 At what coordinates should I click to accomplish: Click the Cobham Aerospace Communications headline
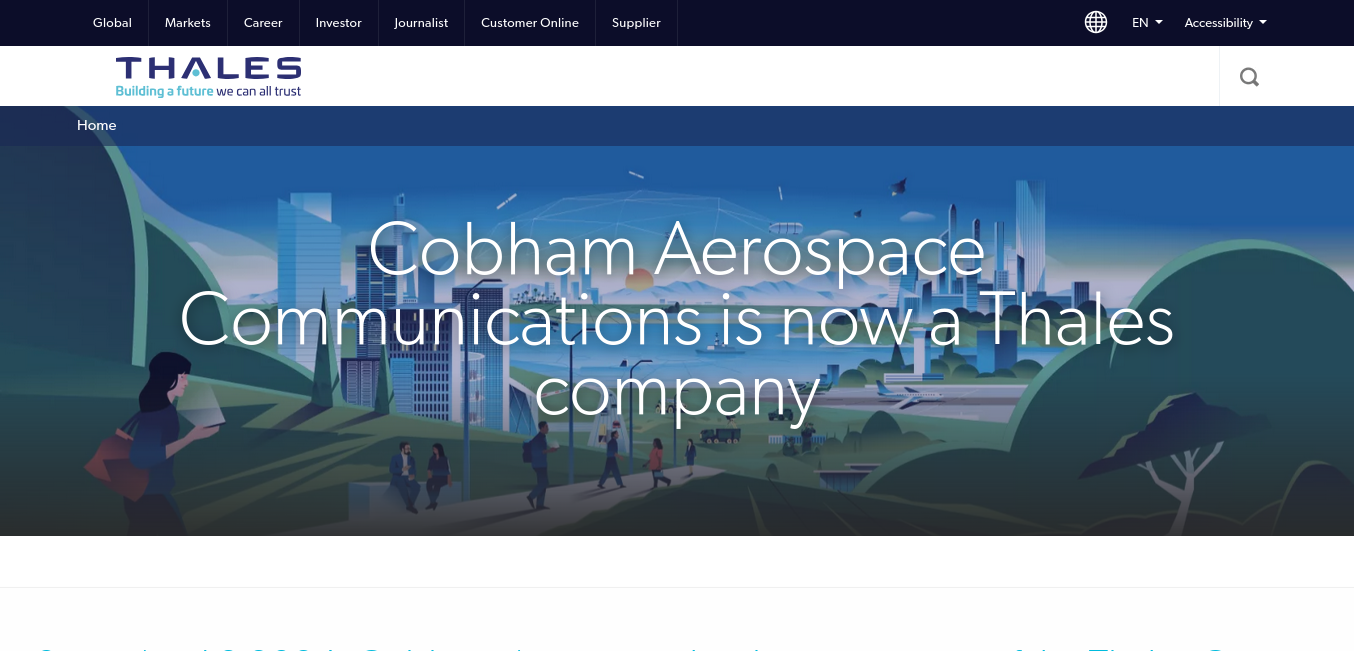pos(677,320)
